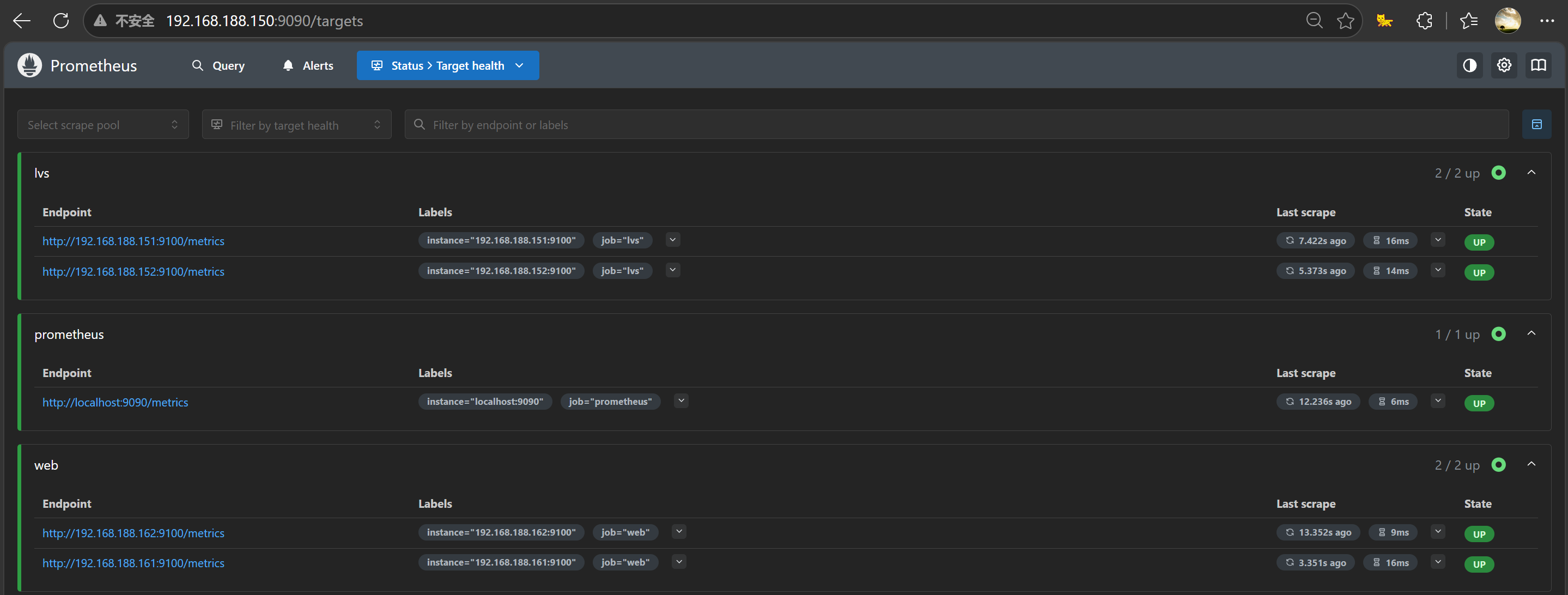The width and height of the screenshot is (1568, 595).
Task: Expand scrape details for the 5.373s ago row
Action: coord(1438,270)
